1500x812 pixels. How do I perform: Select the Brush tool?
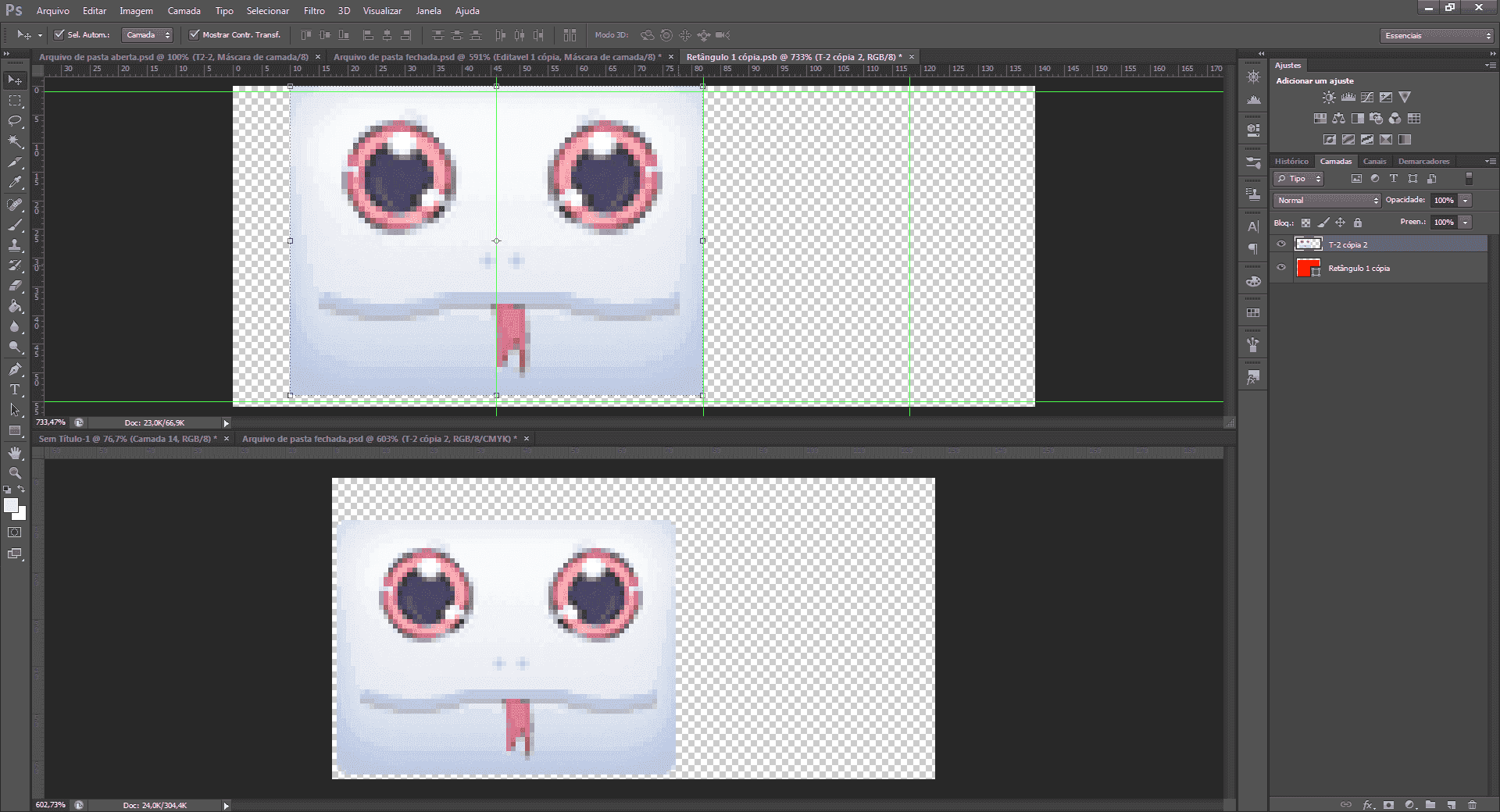tap(15, 225)
